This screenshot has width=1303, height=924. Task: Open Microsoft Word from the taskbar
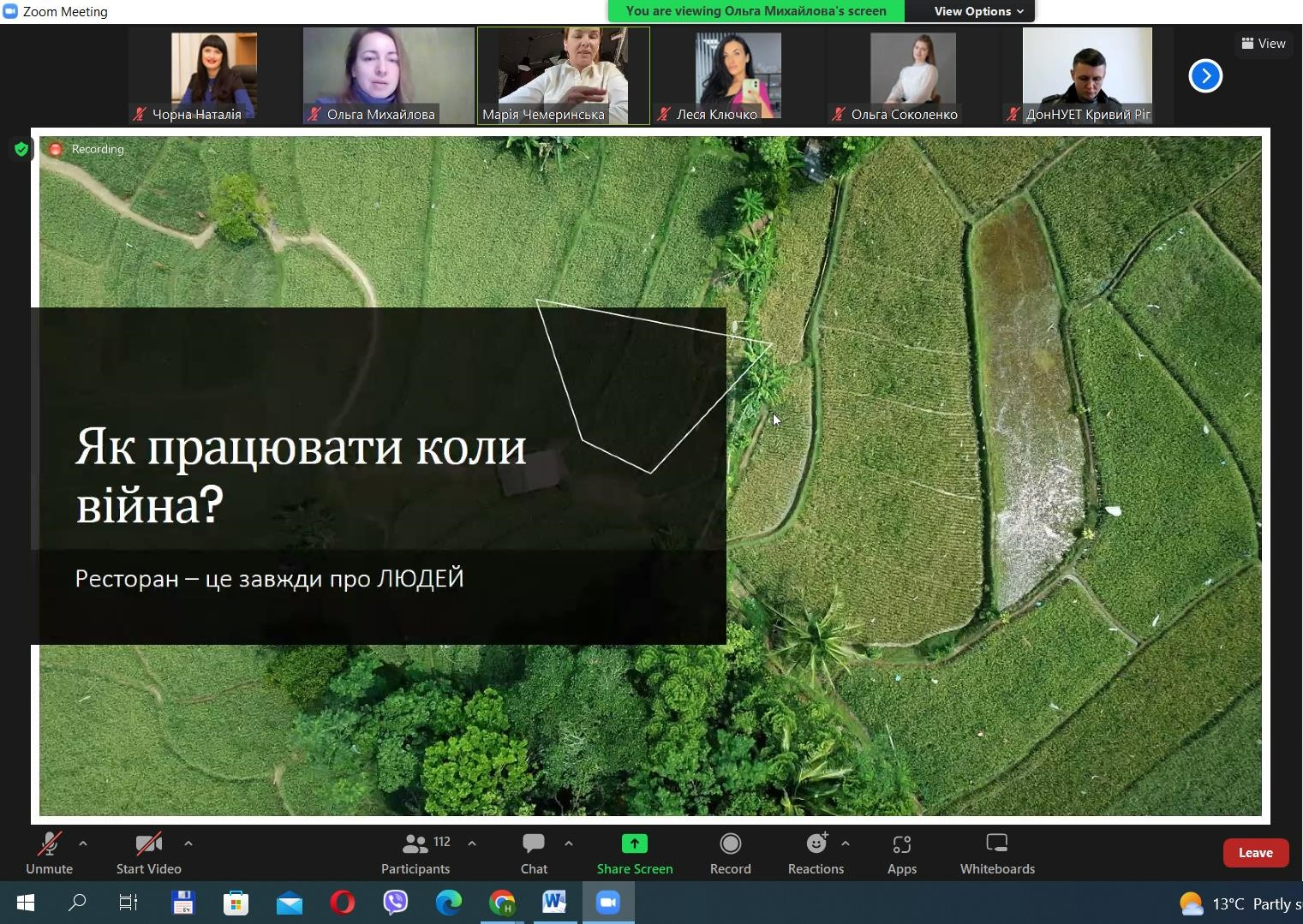click(x=554, y=903)
